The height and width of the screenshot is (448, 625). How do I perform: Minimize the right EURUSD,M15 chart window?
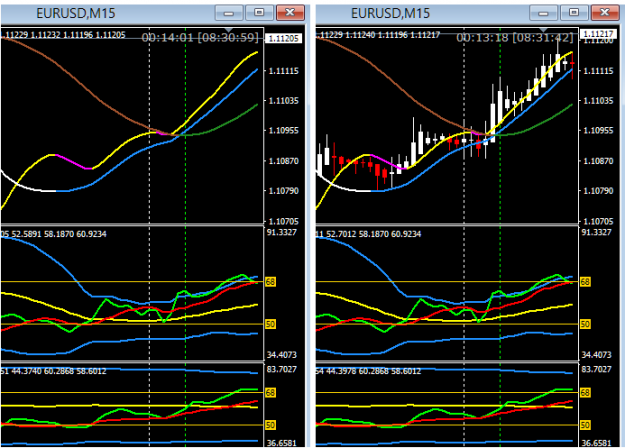click(543, 13)
